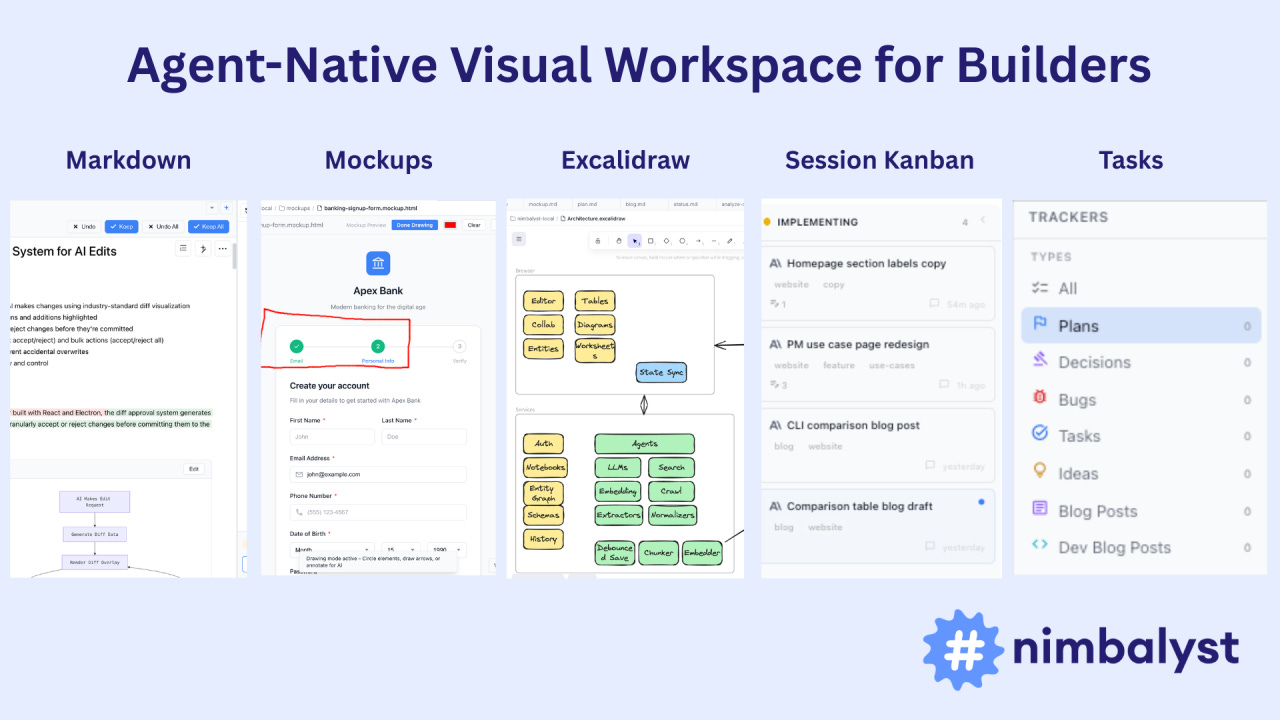Collapse the Implementing column chevron
The height and width of the screenshot is (720, 1280).
983,220
